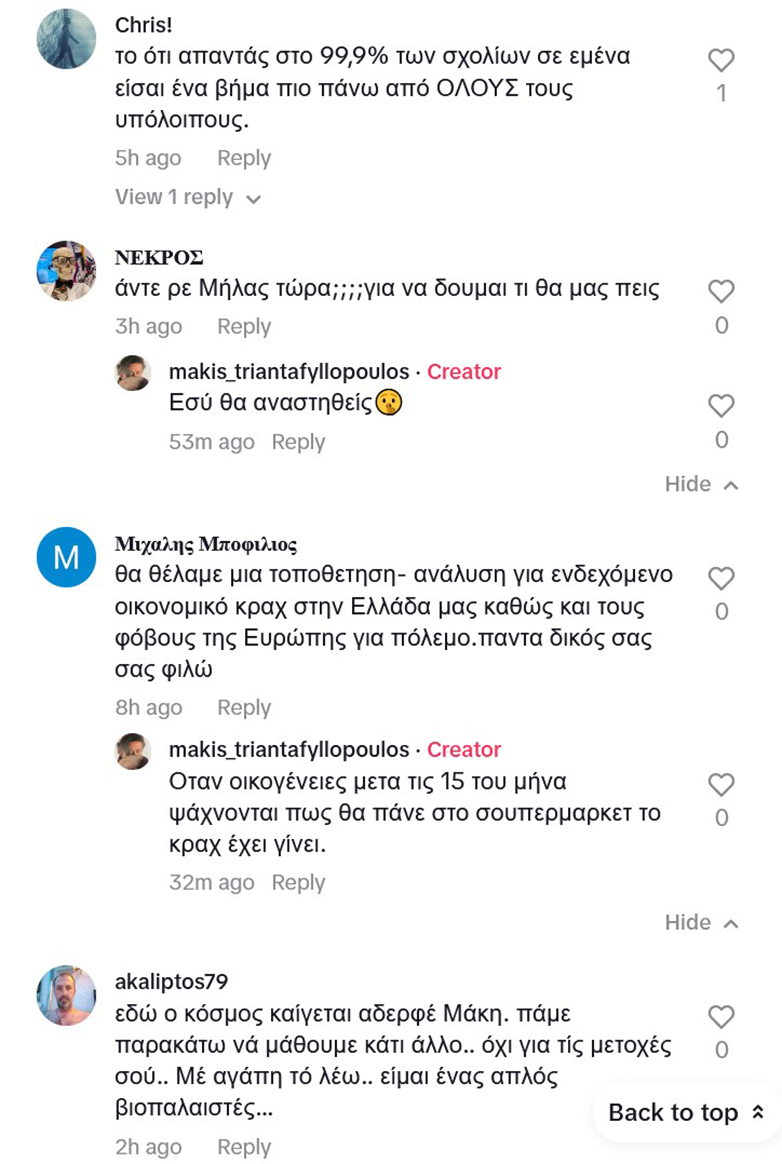Screen dimensions: 782x1164
Task: Open akaliptos79's profile avatar
Action: click(x=66, y=995)
